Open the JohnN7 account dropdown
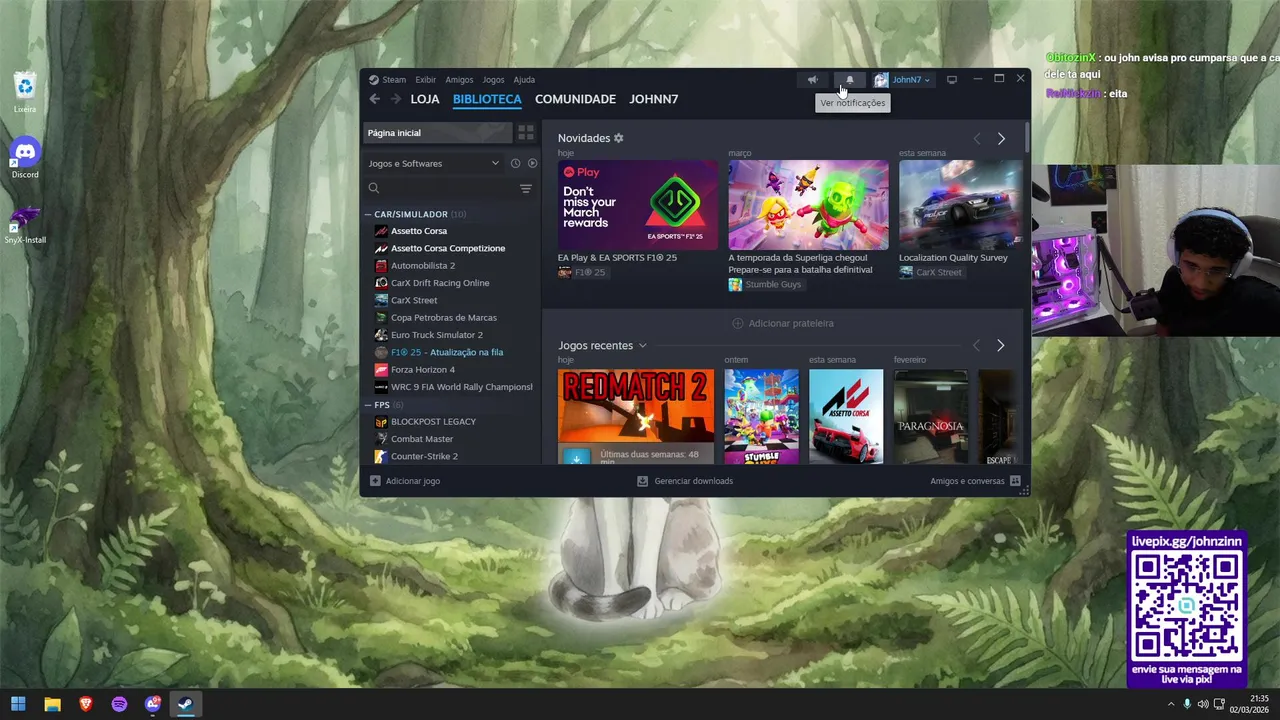The height and width of the screenshot is (720, 1280). click(903, 80)
